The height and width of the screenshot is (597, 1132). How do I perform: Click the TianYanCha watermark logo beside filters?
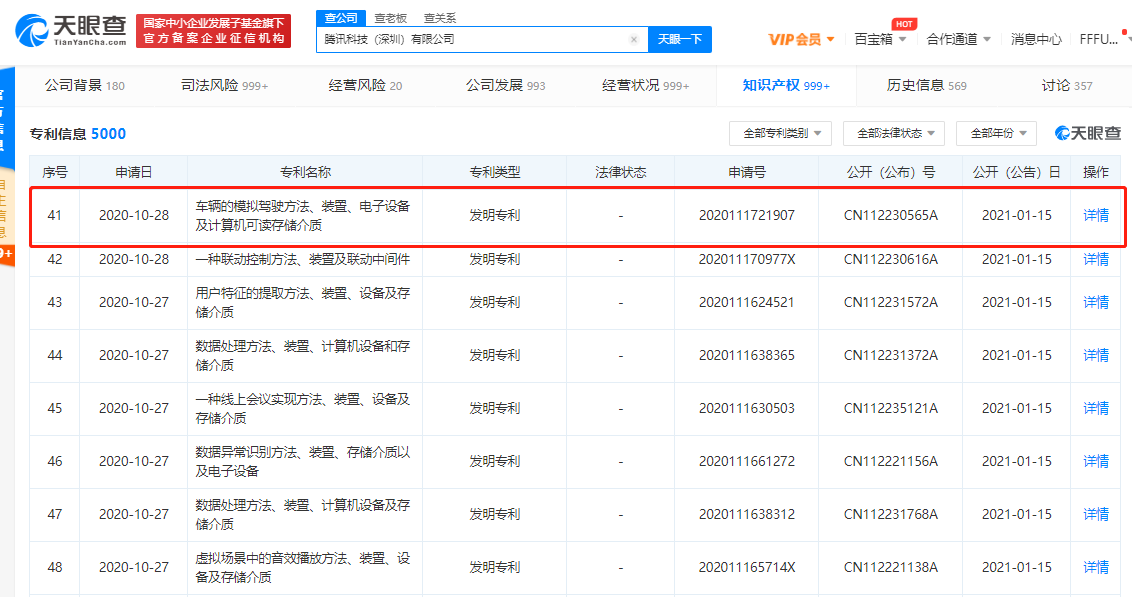point(1088,133)
